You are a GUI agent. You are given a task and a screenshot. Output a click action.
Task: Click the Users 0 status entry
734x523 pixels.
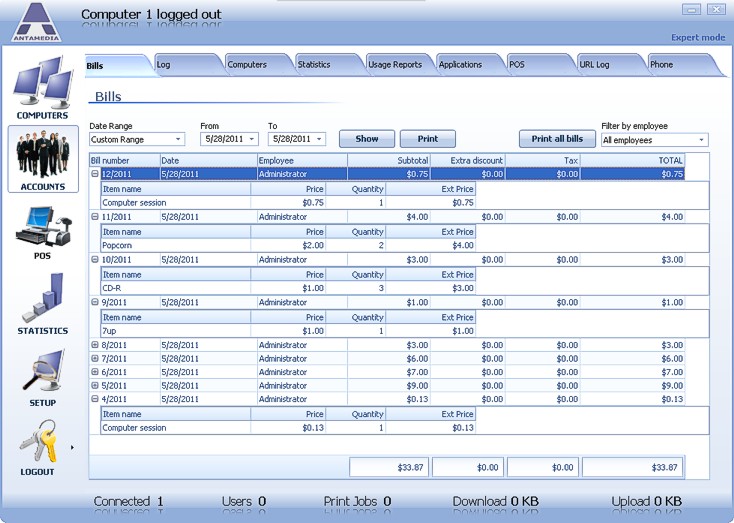point(244,501)
